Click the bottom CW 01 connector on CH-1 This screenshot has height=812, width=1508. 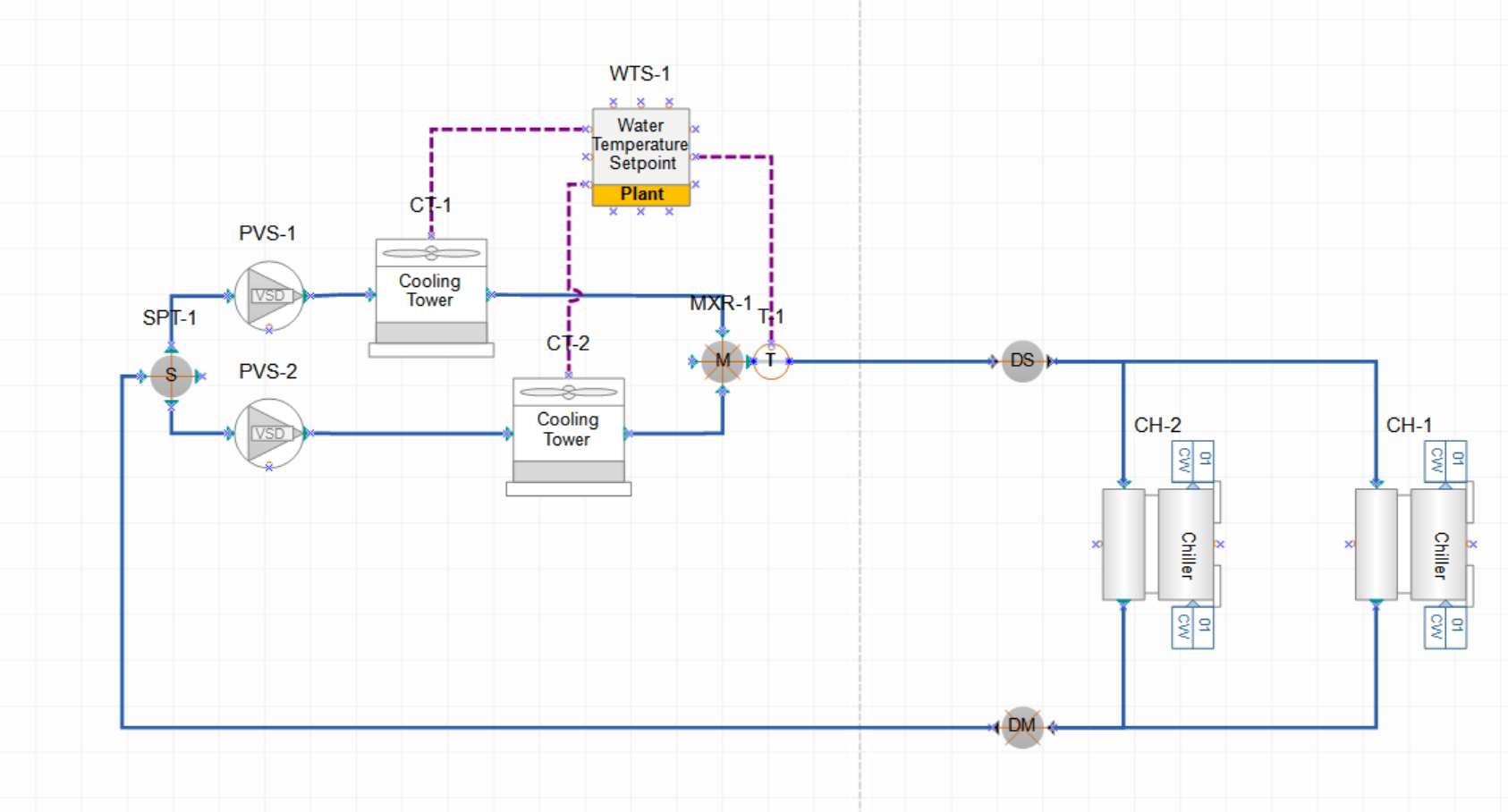[1444, 627]
